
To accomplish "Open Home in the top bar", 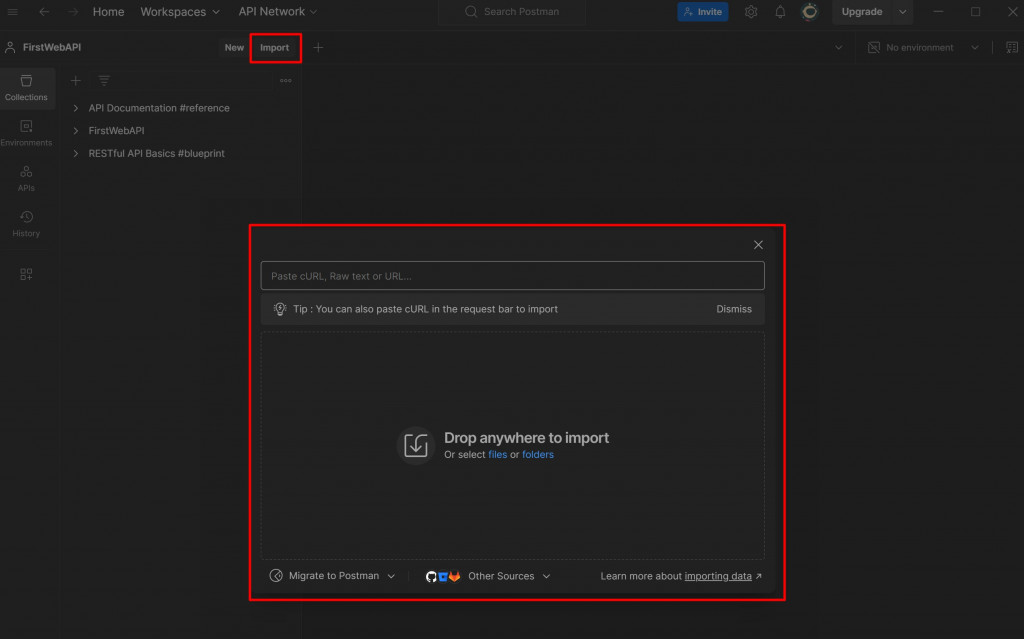I will pos(108,12).
